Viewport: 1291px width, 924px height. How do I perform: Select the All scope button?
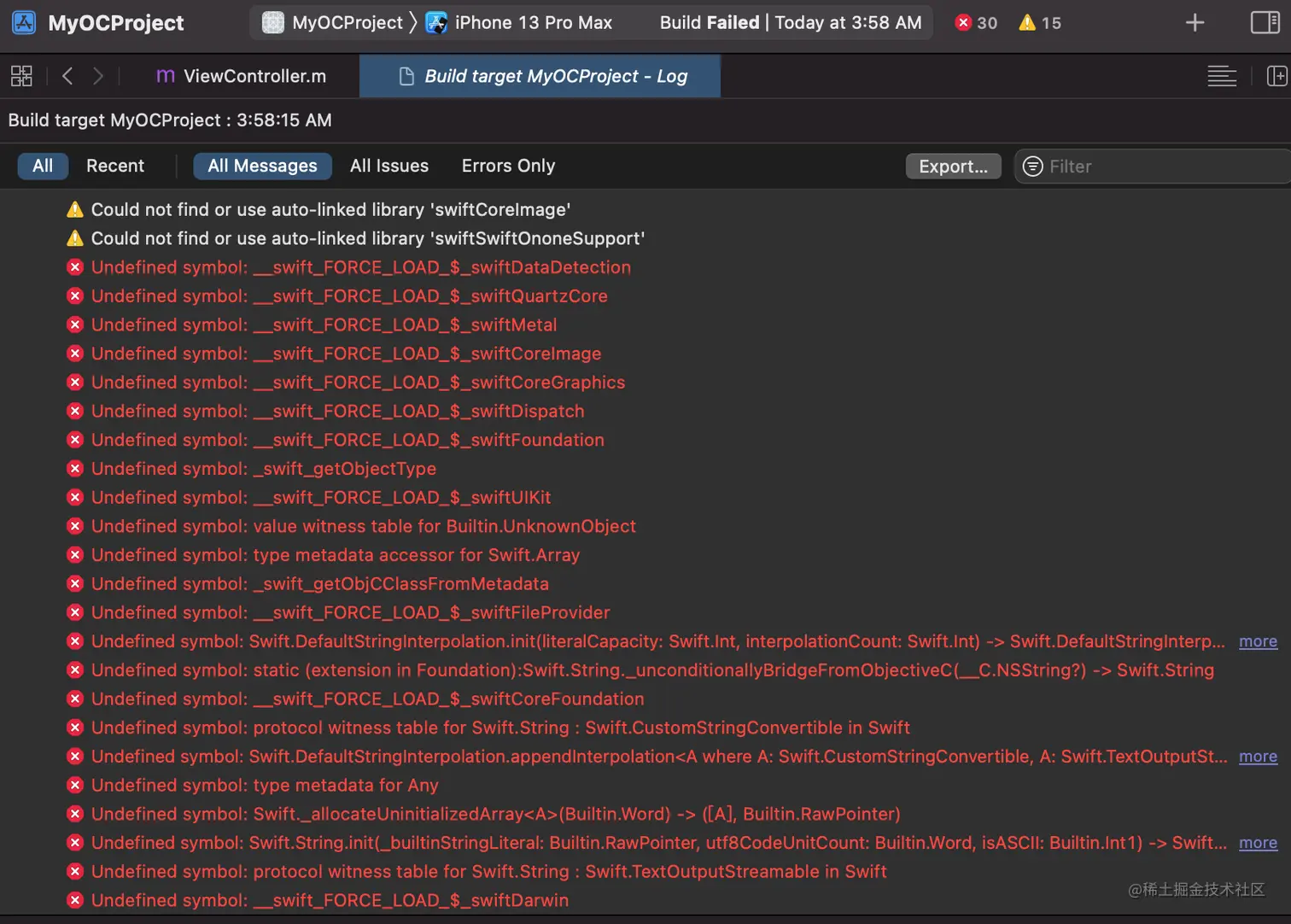coord(43,167)
